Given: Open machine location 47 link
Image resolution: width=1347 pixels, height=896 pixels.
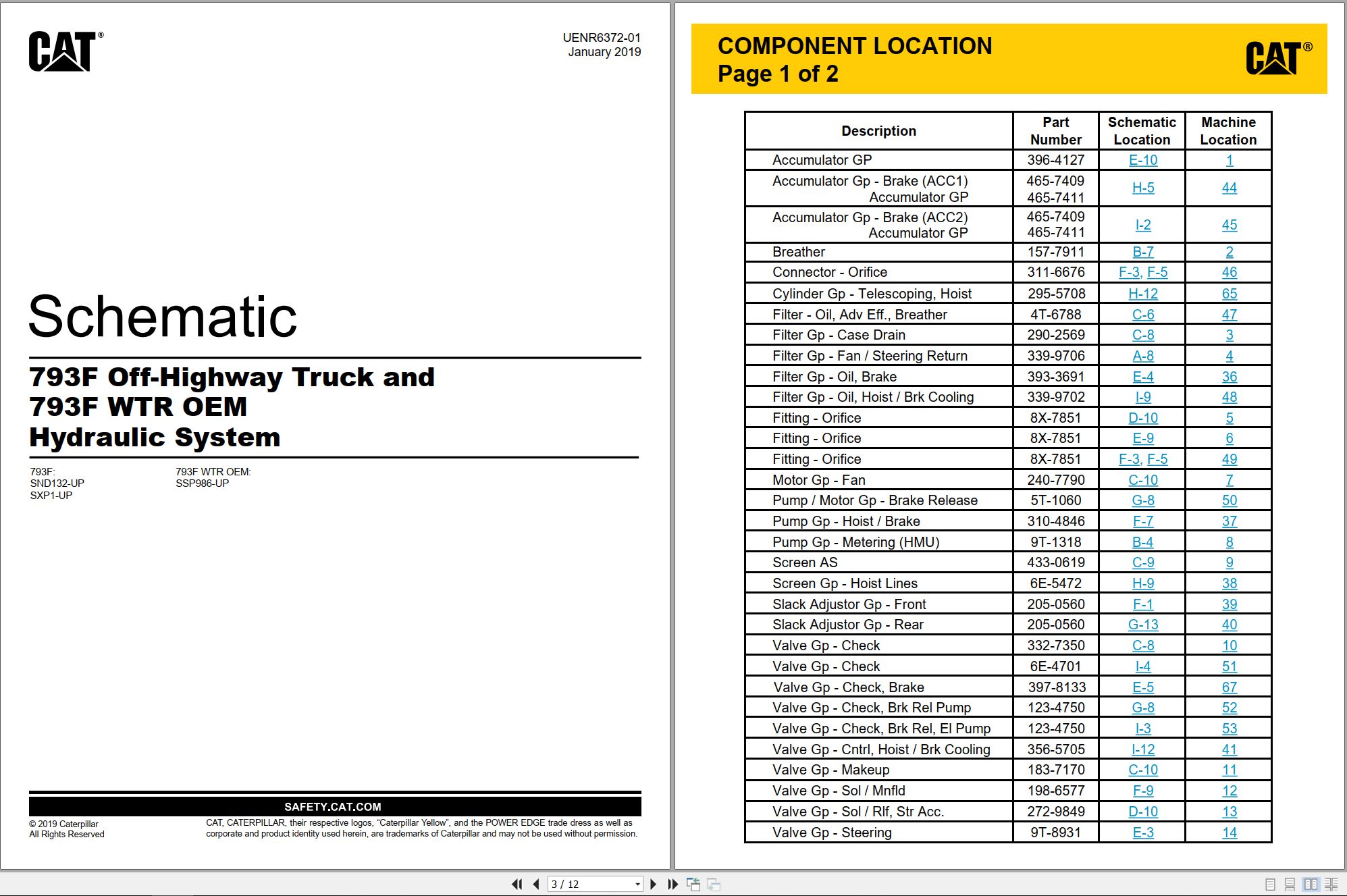Looking at the screenshot, I should tap(1230, 315).
